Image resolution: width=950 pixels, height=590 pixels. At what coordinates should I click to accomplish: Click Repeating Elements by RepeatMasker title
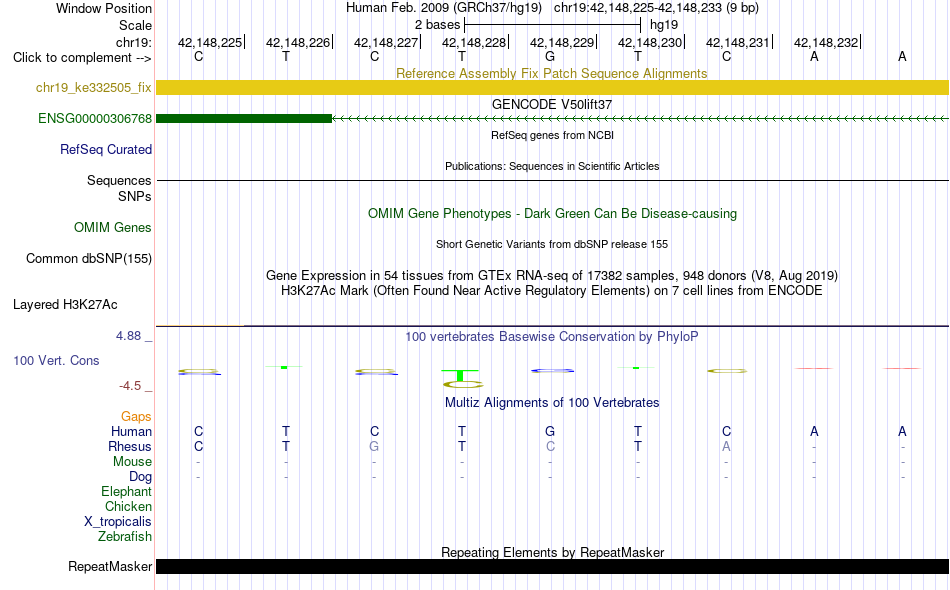point(552,552)
